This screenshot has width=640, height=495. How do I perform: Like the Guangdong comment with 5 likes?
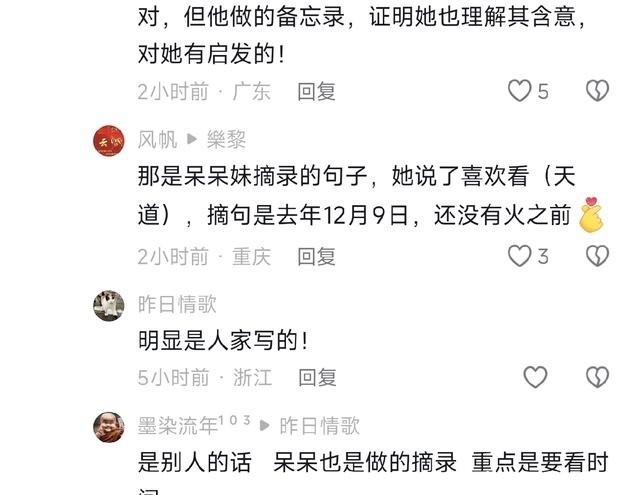coord(519,91)
